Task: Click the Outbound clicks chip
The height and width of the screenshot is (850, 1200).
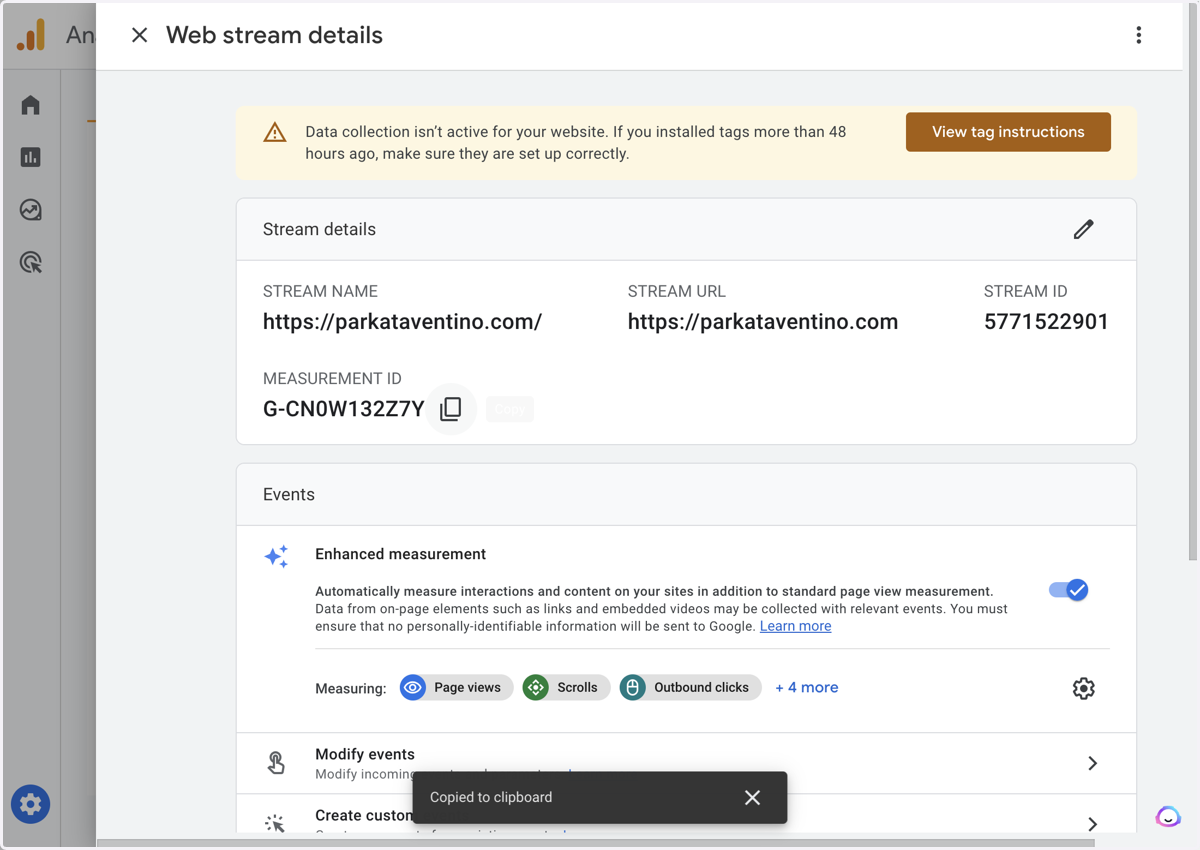Action: (690, 687)
